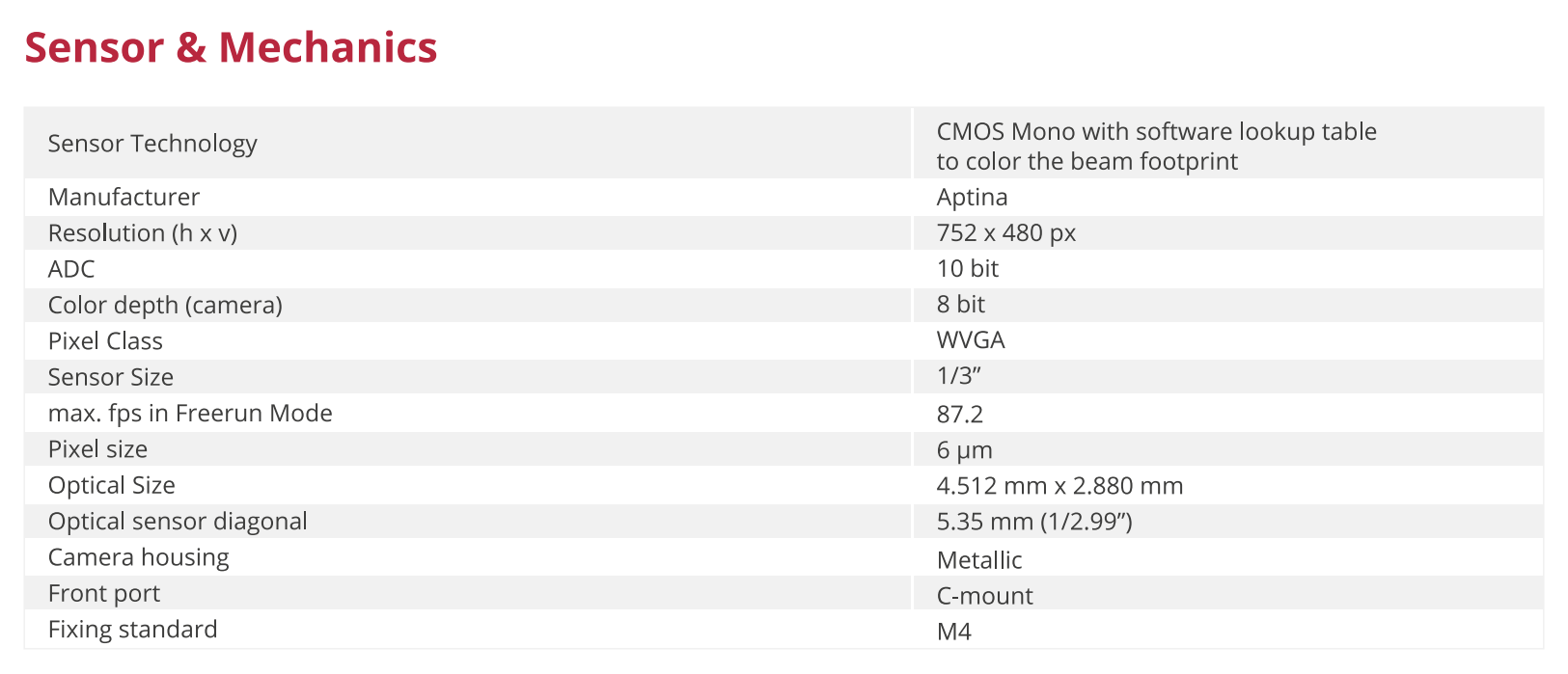
Task: Select the Color depth (camera) label
Action: click(x=165, y=306)
